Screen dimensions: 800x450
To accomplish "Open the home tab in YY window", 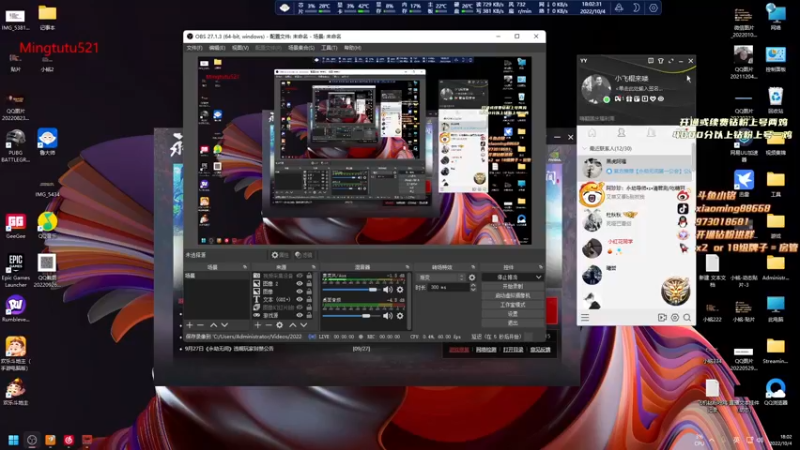I will [592, 133].
